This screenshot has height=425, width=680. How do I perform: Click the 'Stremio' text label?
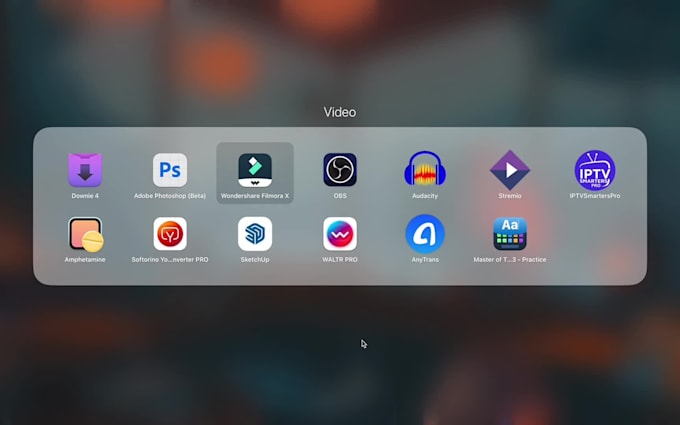[x=510, y=196]
